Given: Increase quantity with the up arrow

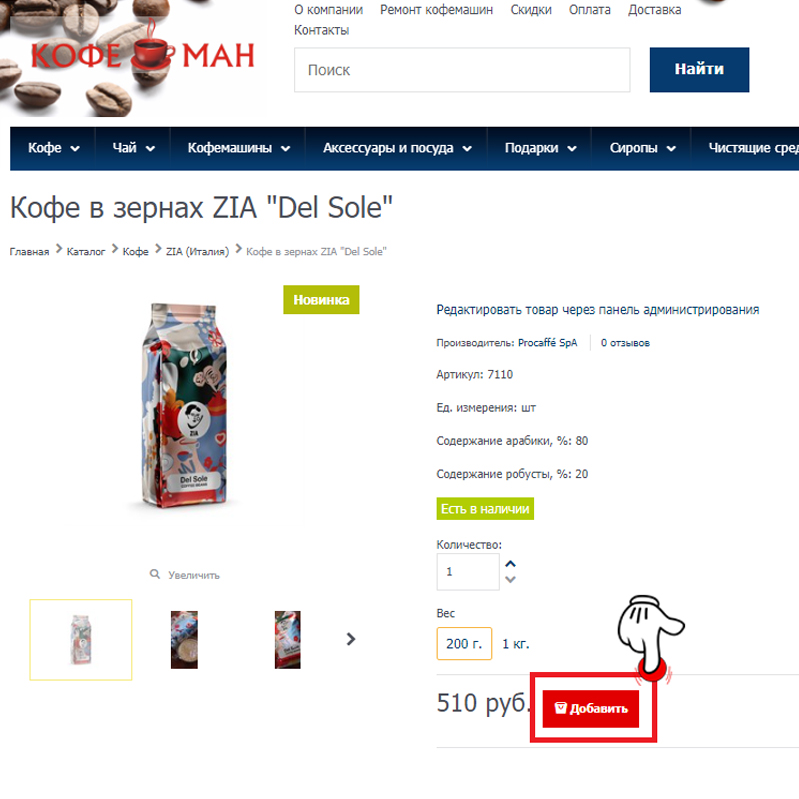Looking at the screenshot, I should (510, 564).
